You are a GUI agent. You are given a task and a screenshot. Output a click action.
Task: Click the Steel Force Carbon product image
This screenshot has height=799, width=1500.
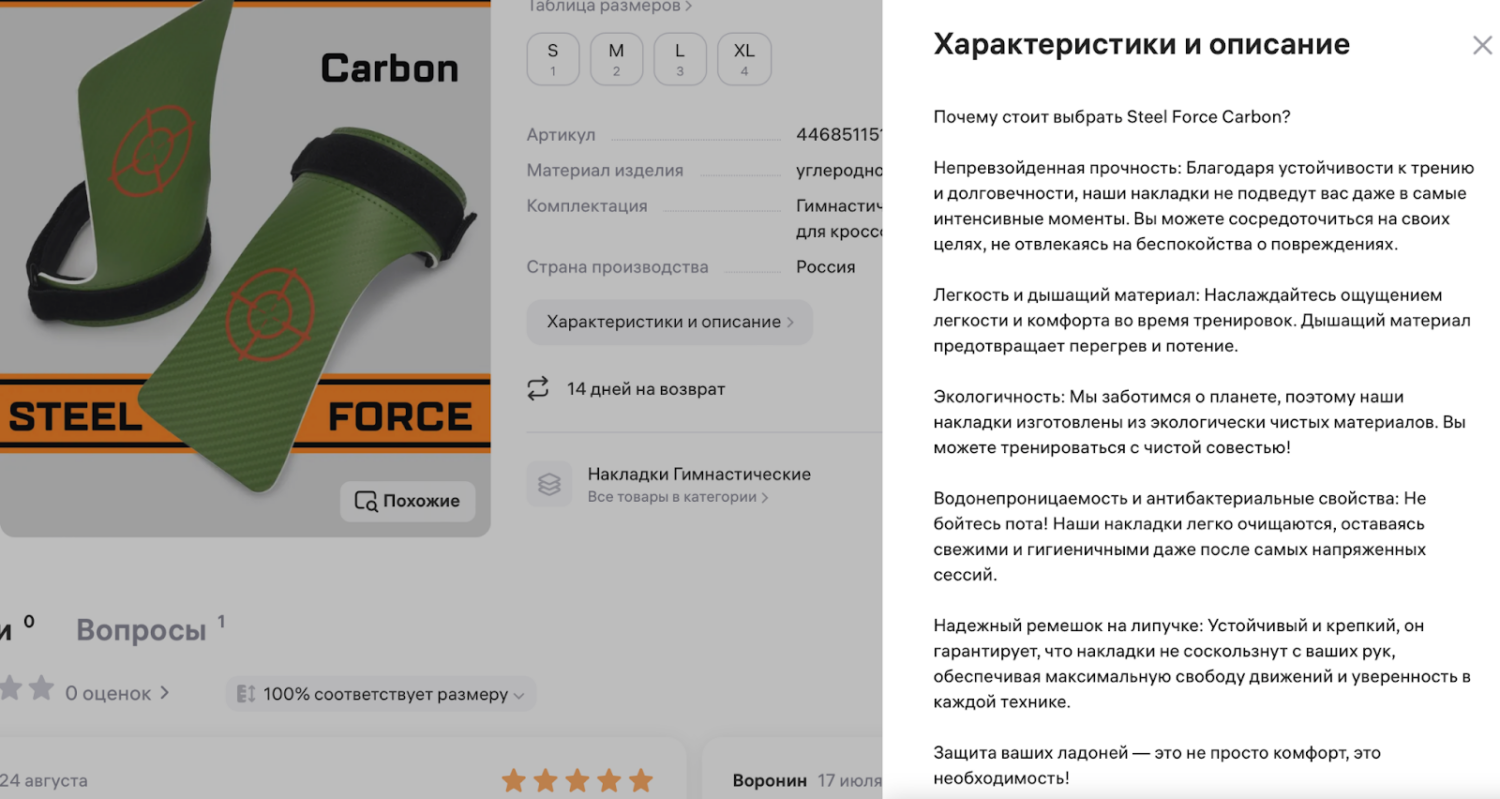pos(245,270)
